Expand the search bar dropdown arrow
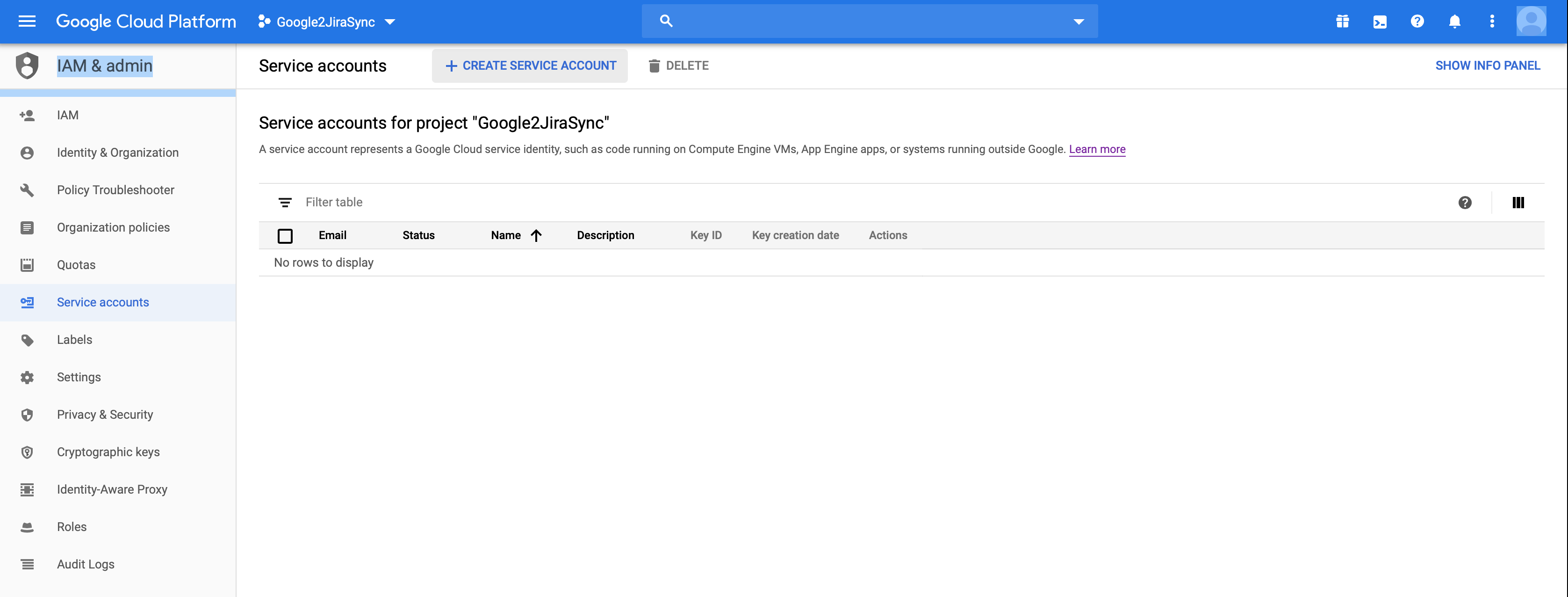Viewport: 1568px width, 597px height. click(1078, 22)
